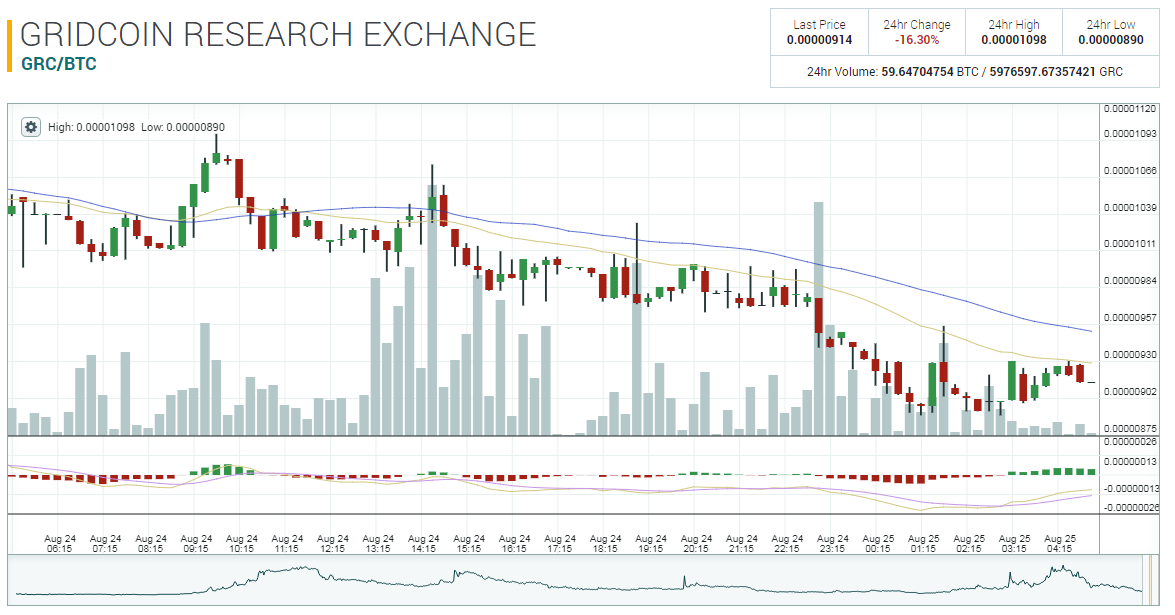This screenshot has width=1175, height=615.
Task: Click the Aug 24 12:15 time label
Action: tap(333, 544)
